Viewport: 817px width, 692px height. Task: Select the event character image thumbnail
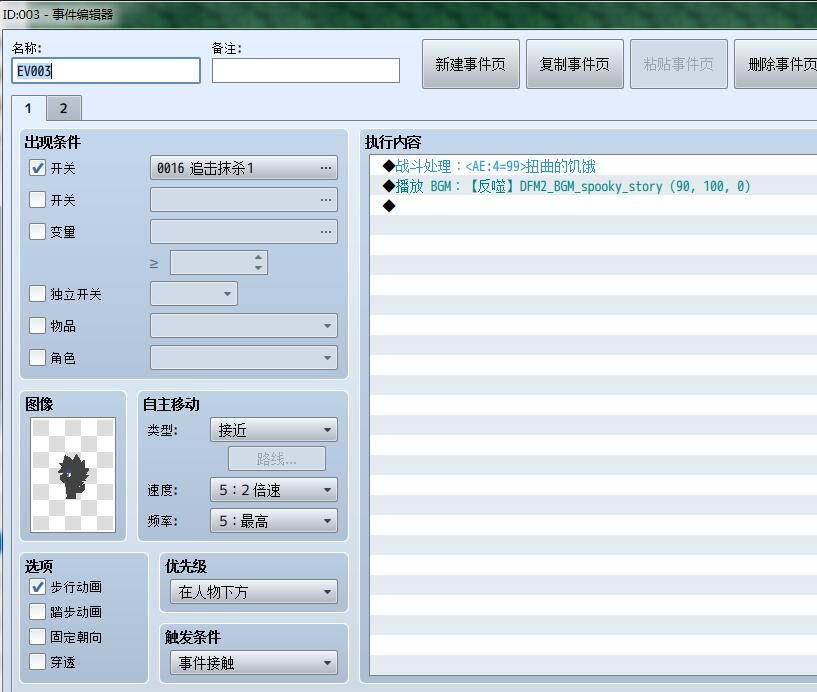point(73,475)
